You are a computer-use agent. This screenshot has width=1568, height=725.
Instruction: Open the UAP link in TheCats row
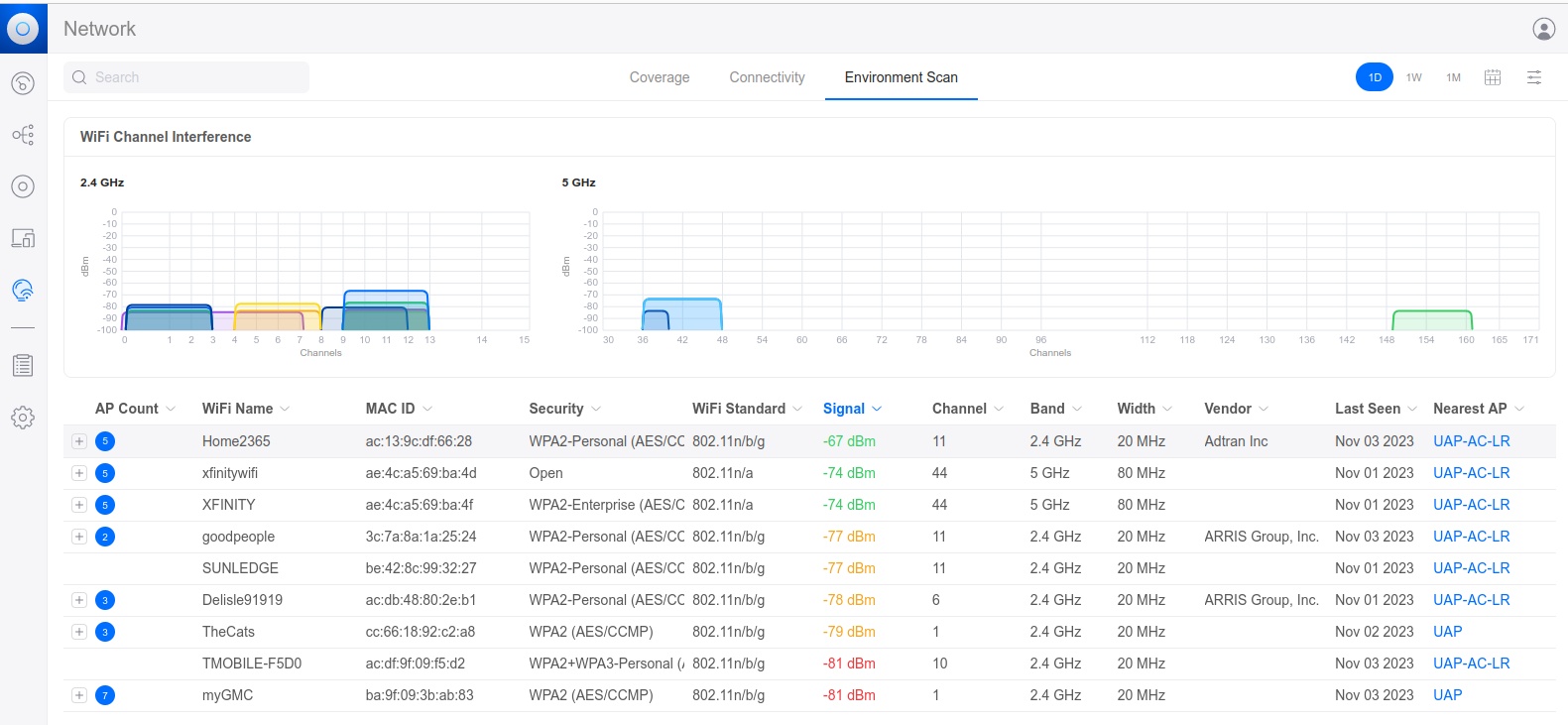pos(1448,632)
